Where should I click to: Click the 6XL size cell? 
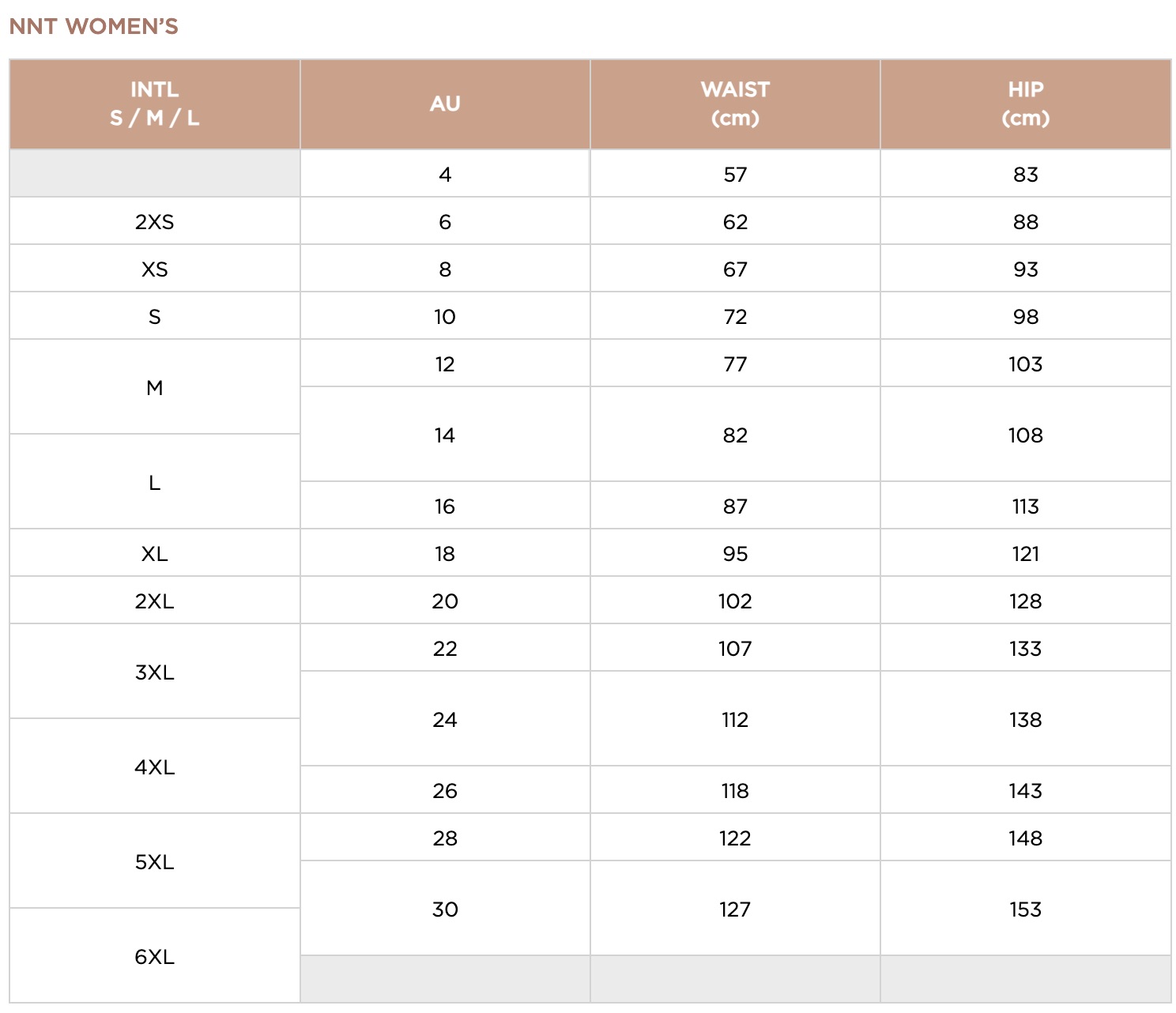coord(155,956)
